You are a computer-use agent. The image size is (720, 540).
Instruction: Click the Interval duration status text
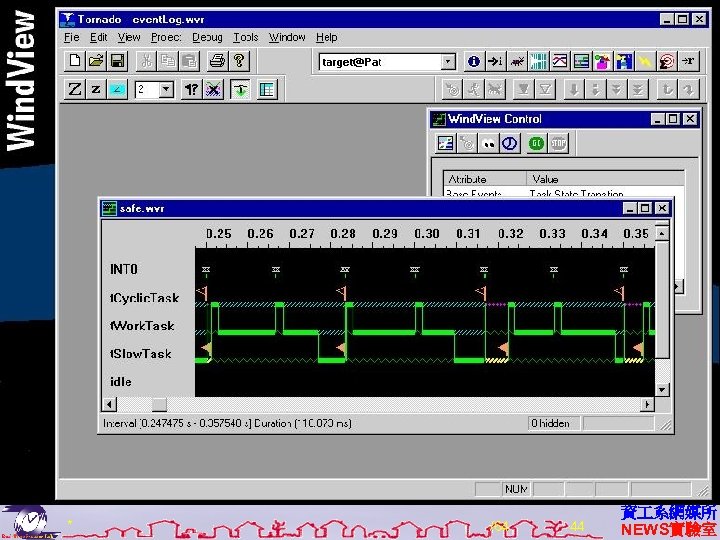[227, 423]
